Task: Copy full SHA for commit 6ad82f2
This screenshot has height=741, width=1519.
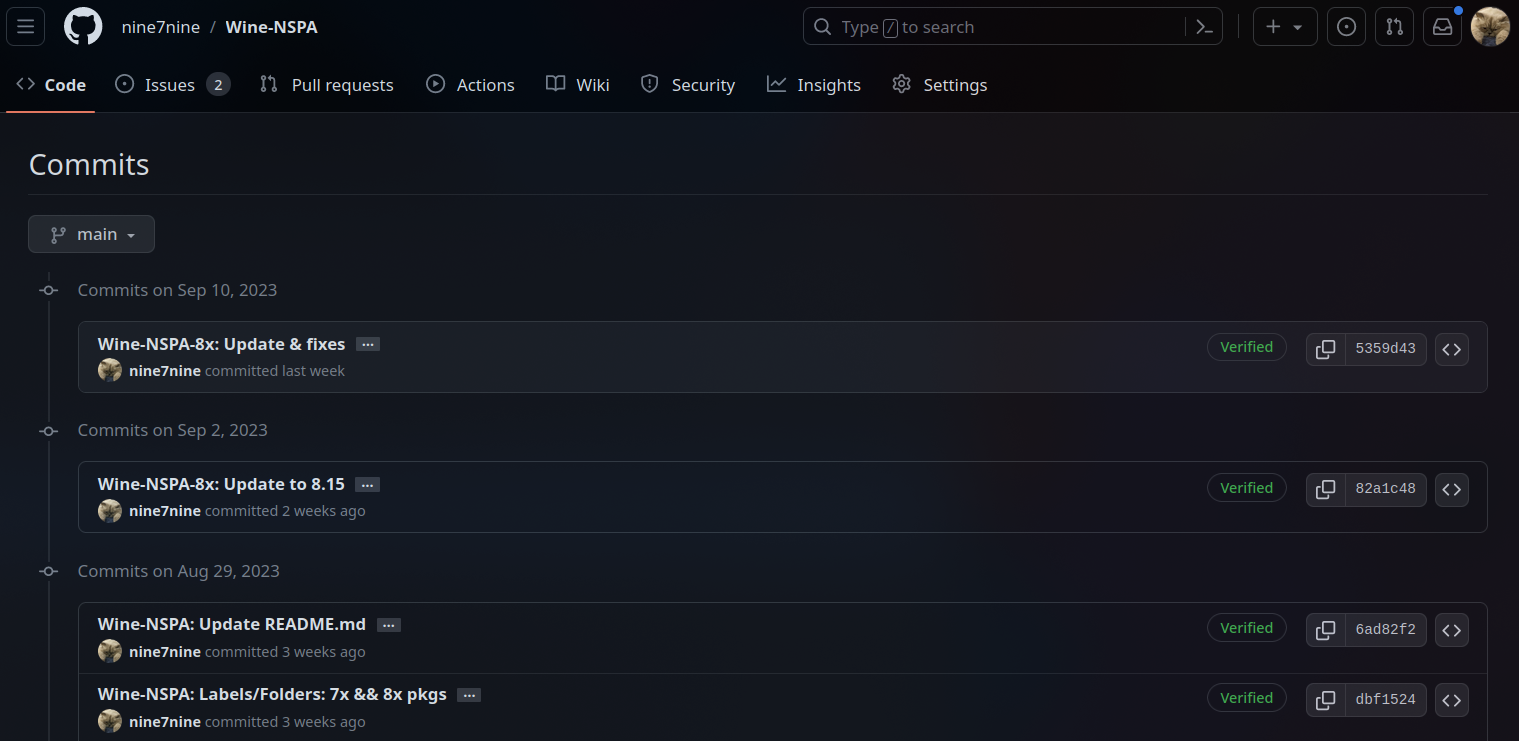Action: tap(1325, 630)
